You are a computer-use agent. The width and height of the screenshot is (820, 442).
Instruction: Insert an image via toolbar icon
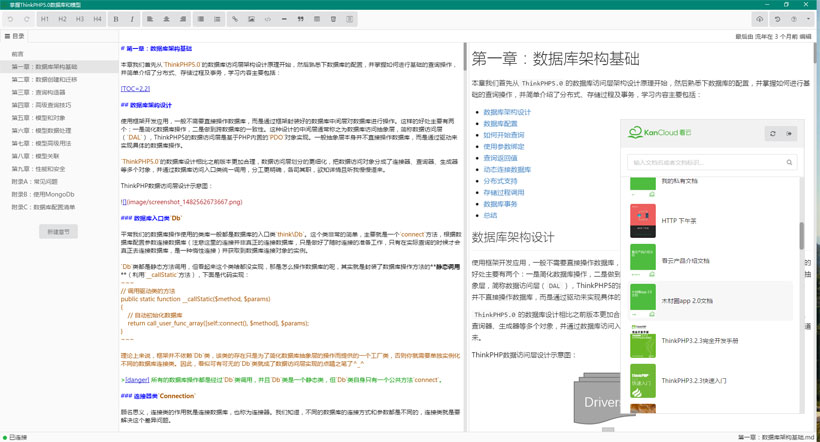(x=251, y=19)
